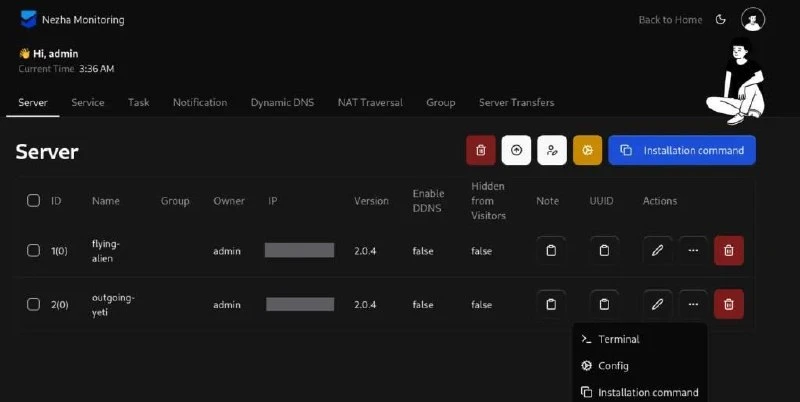Click the batch transfer user icon button
This screenshot has width=800, height=402.
[x=552, y=150]
